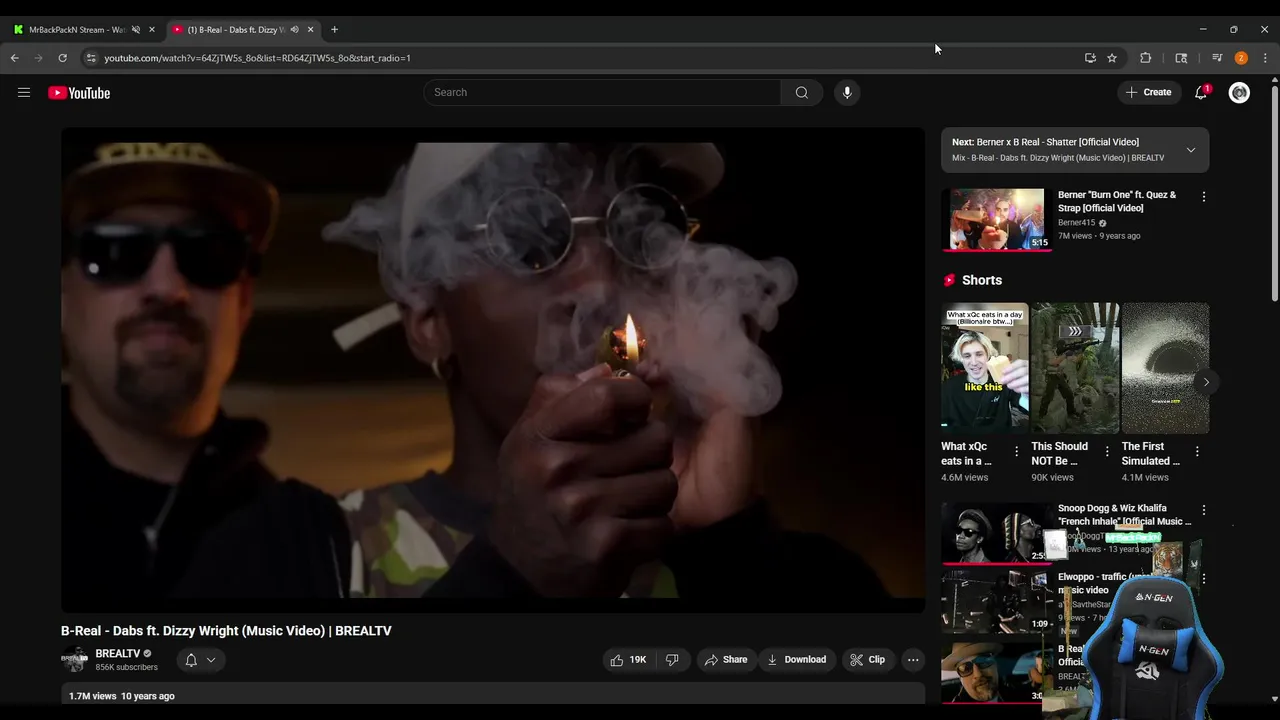Open the Berner415 channel link

click(1076, 223)
